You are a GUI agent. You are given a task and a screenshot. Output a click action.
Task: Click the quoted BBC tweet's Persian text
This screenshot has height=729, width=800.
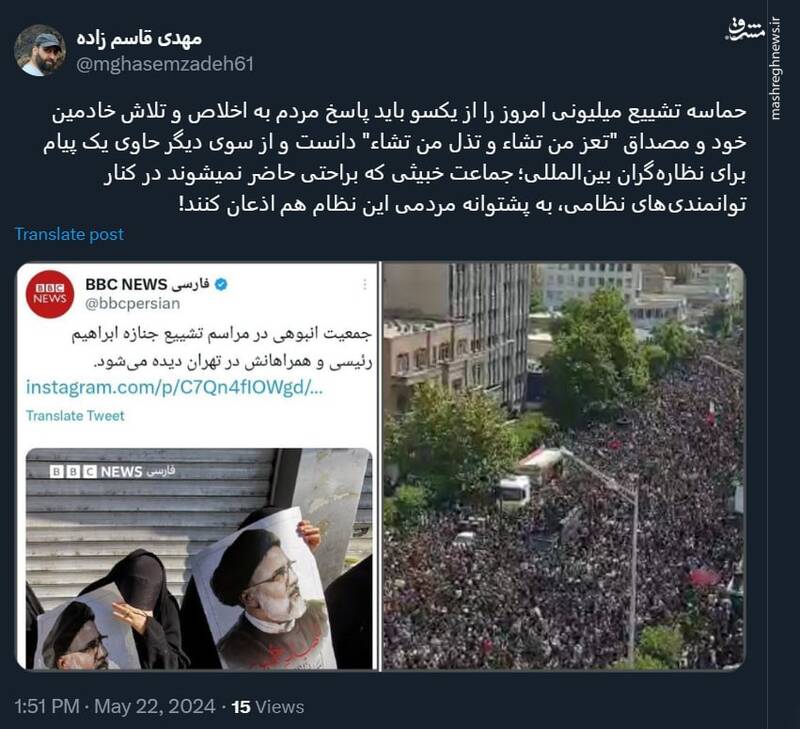point(221,348)
